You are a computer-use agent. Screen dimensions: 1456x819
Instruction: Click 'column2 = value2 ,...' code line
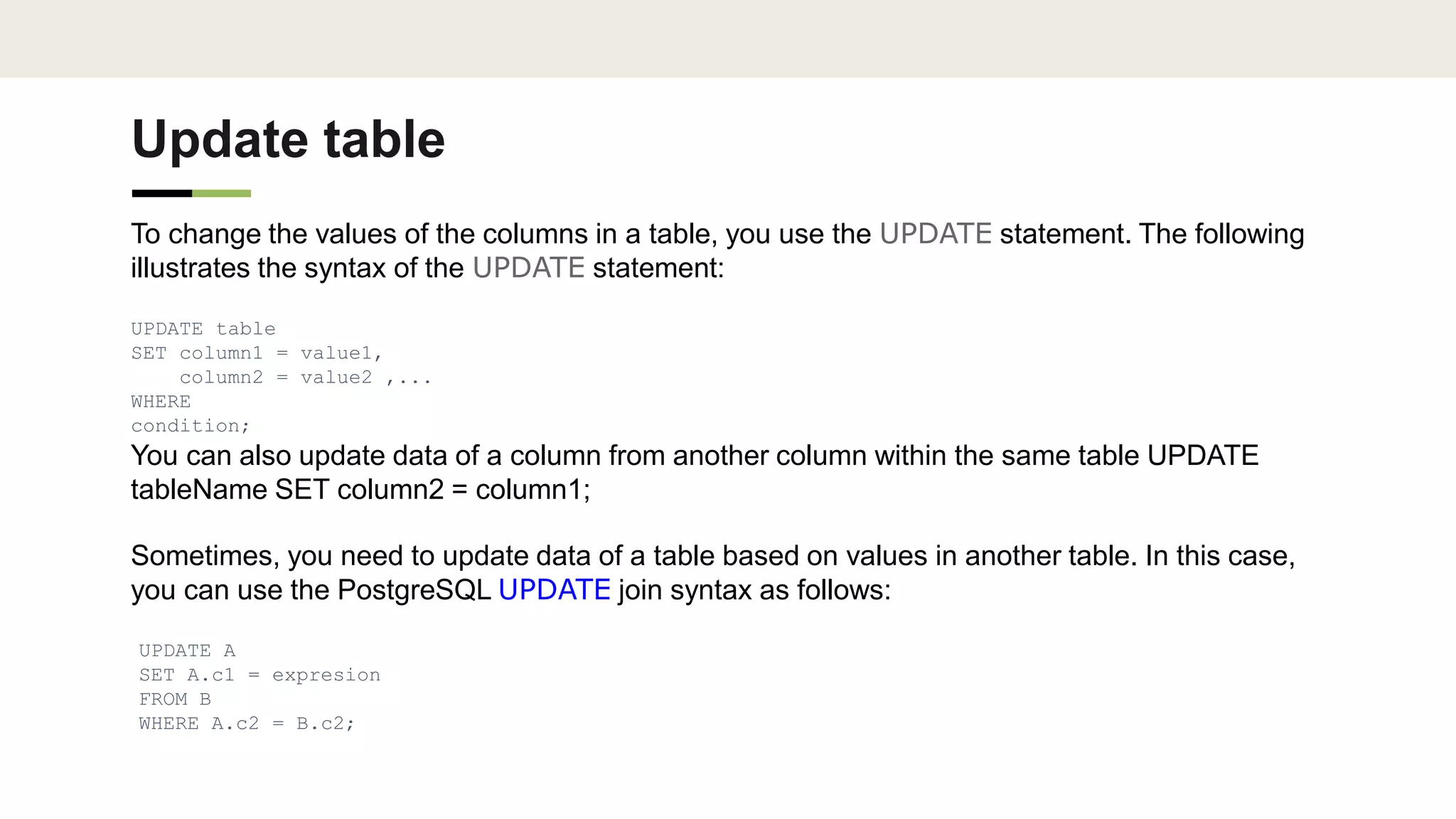pos(305,378)
